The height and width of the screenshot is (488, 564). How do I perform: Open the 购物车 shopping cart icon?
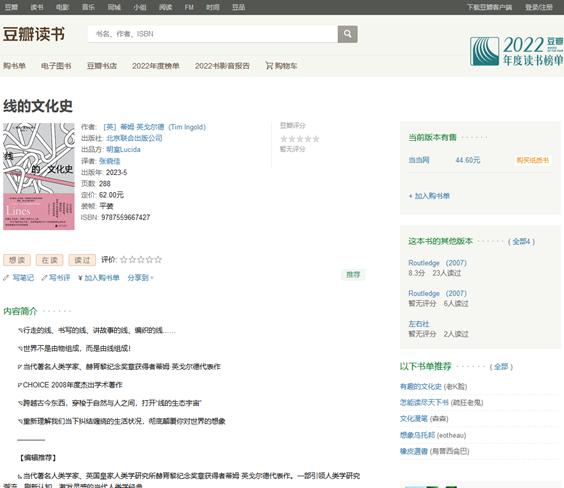[x=281, y=65]
